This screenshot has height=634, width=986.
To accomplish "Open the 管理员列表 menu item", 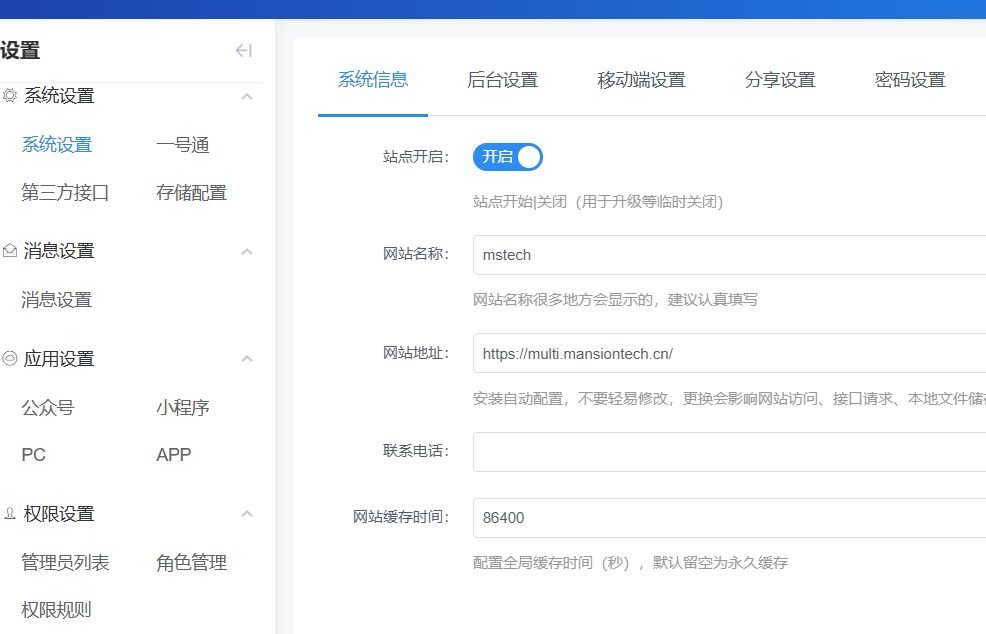I will pyautogui.click(x=65, y=562).
